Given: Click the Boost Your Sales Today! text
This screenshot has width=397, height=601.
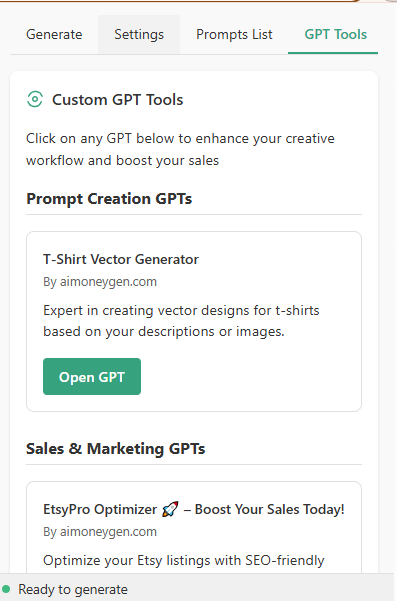Looking at the screenshot, I should (270, 509).
